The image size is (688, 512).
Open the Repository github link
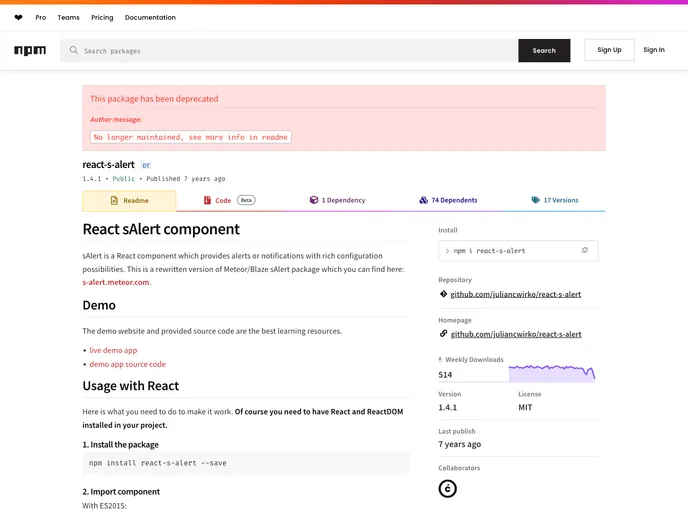[x=516, y=294]
